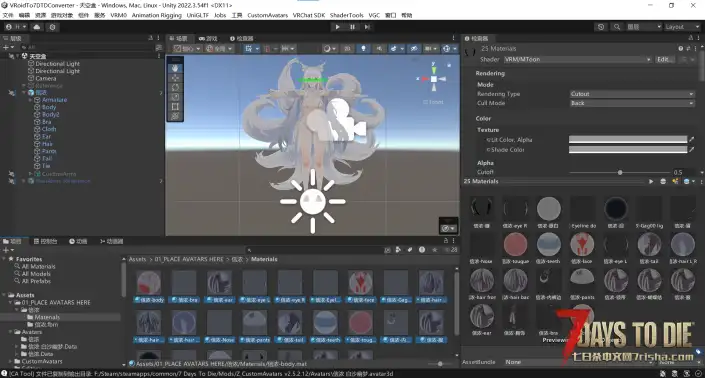Pick Lit Color with the eyedropper icon
This screenshot has width=705, height=378.
point(692,139)
